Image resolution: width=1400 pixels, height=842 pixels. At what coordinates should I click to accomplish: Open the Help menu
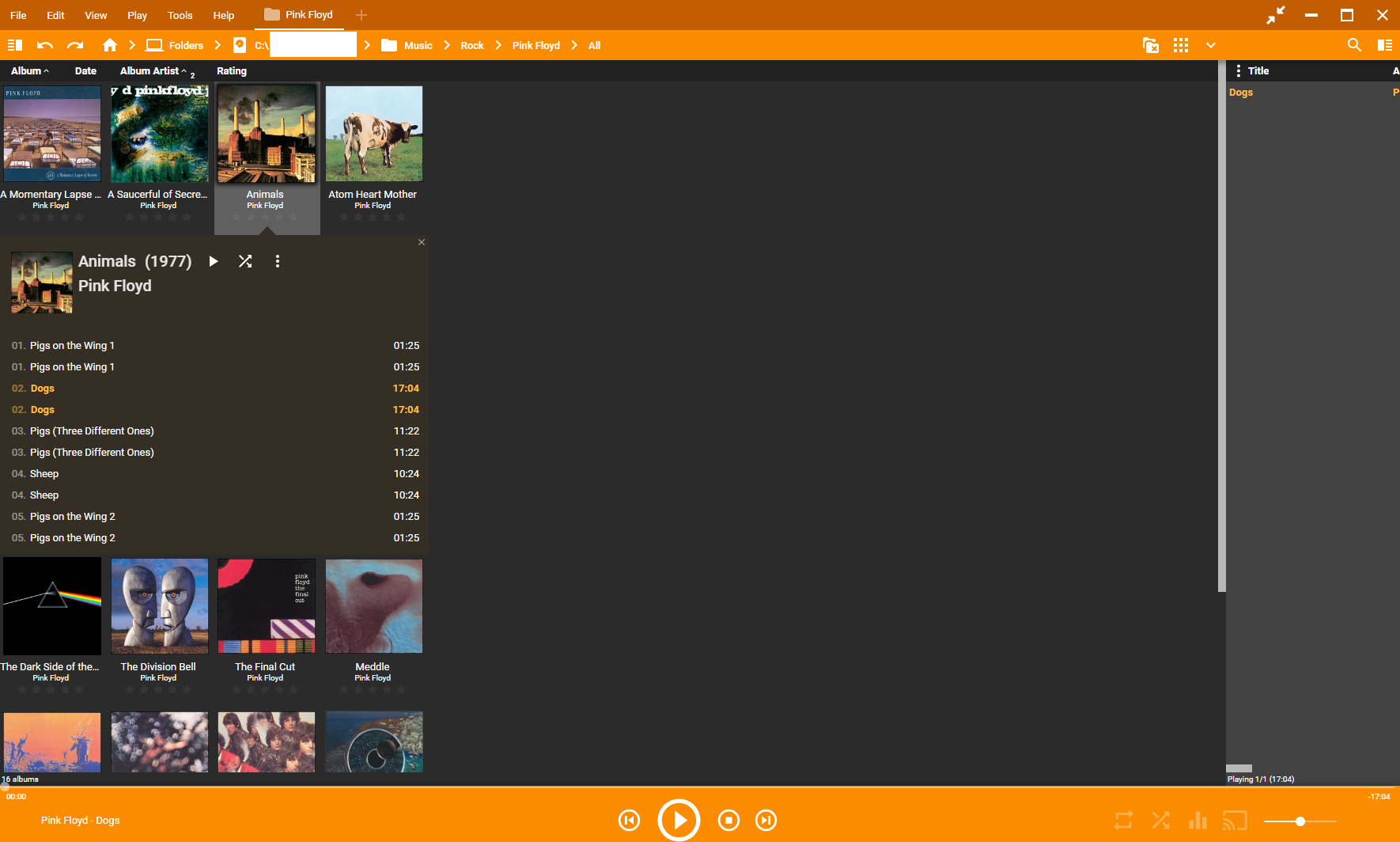pyautogui.click(x=224, y=15)
